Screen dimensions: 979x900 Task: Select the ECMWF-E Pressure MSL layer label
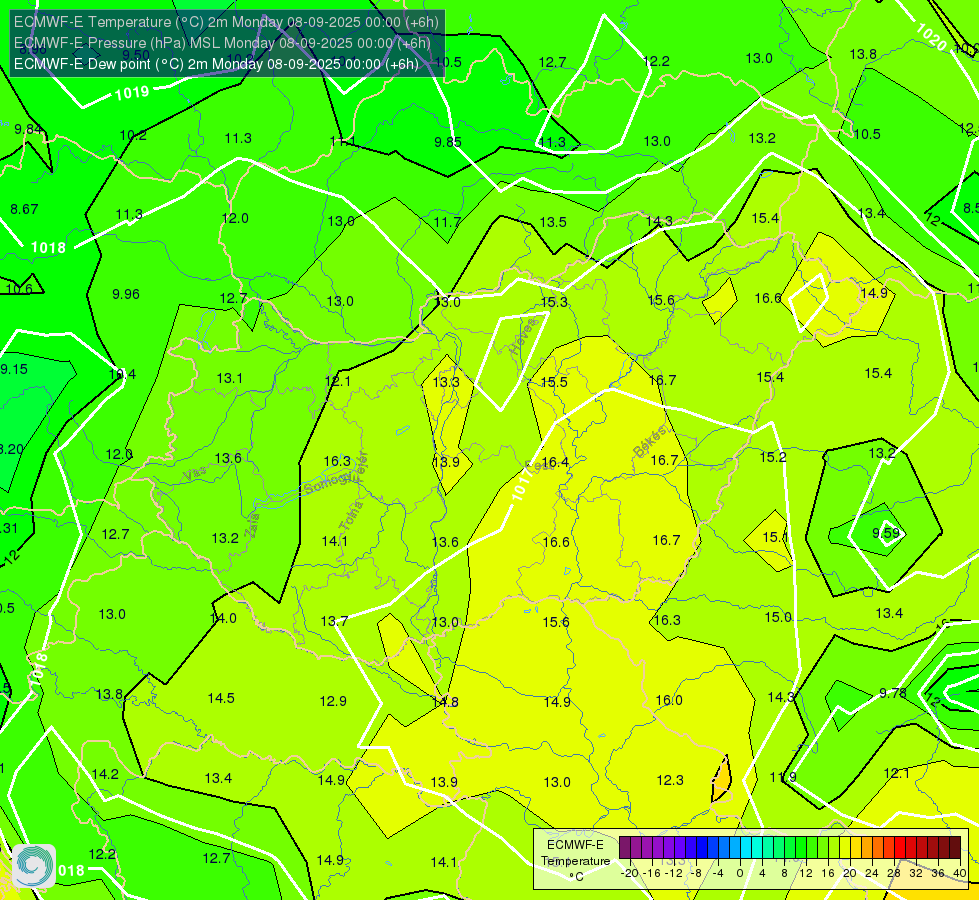pos(222,43)
